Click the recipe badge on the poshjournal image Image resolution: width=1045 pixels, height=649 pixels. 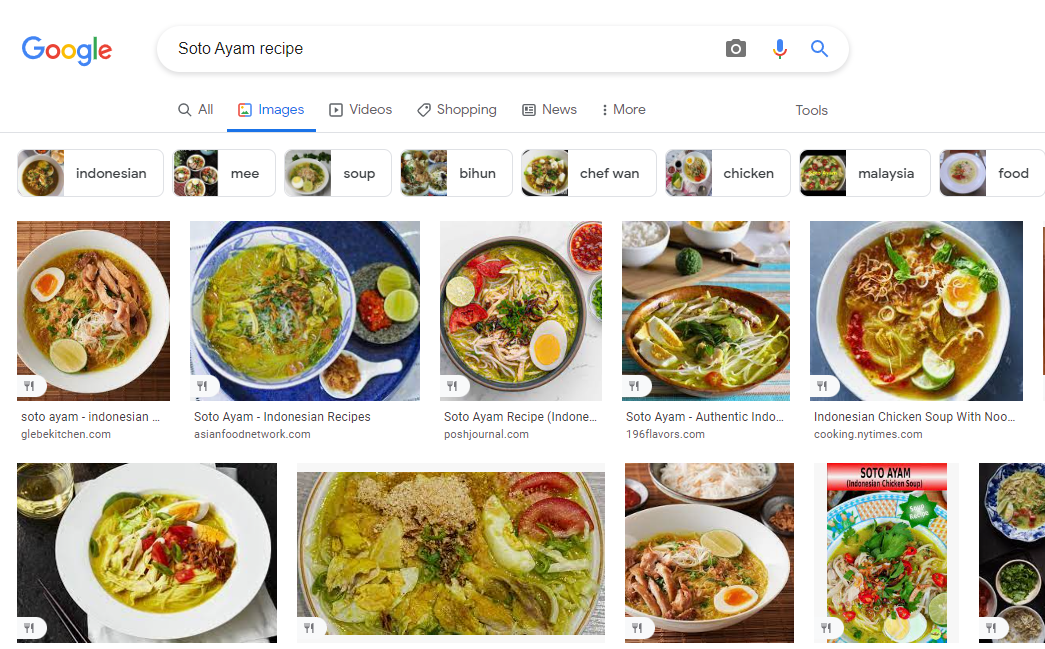(x=453, y=385)
